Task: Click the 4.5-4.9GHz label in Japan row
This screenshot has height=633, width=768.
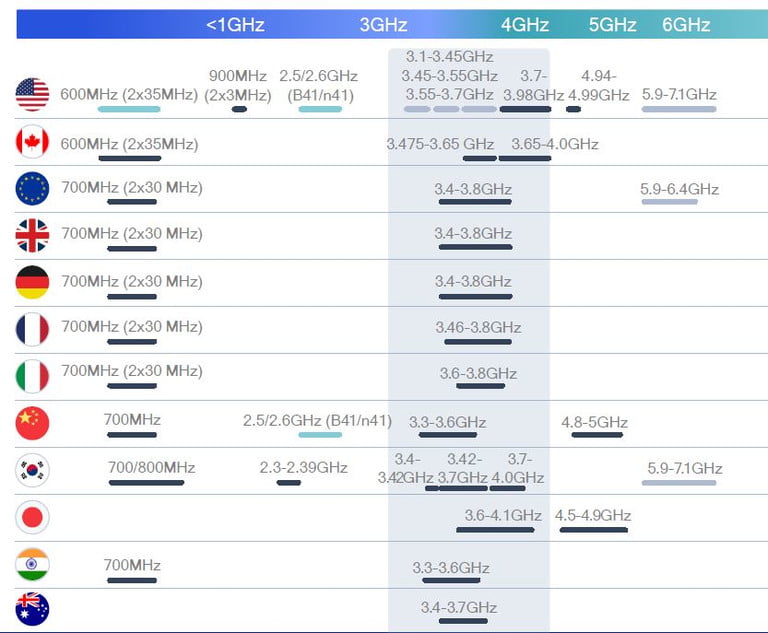Action: [593, 516]
